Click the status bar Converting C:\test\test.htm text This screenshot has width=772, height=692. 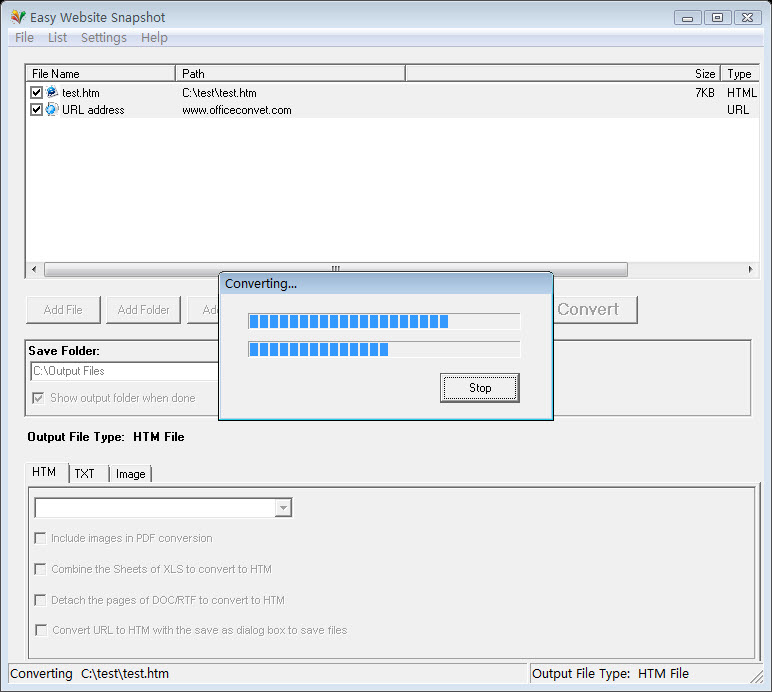pyautogui.click(x=90, y=673)
